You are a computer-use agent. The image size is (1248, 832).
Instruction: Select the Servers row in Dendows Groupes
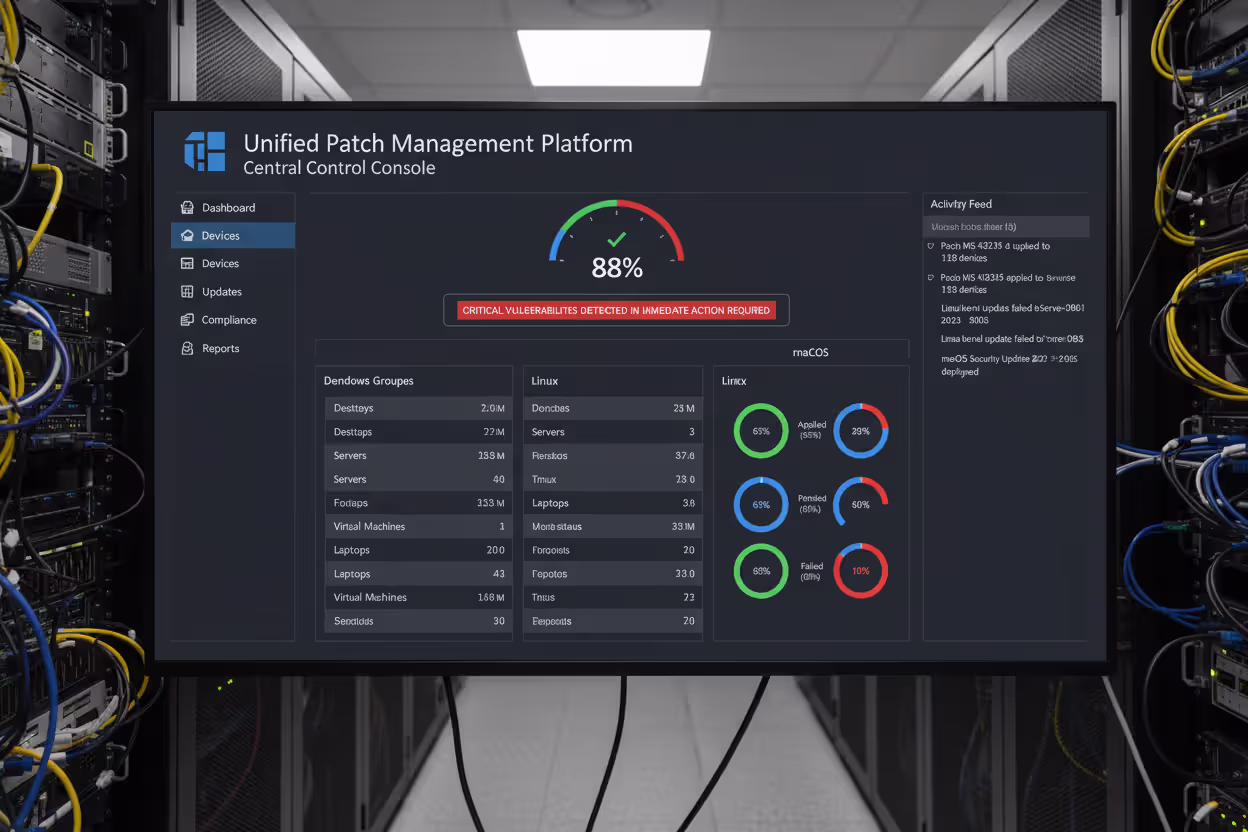(416, 455)
